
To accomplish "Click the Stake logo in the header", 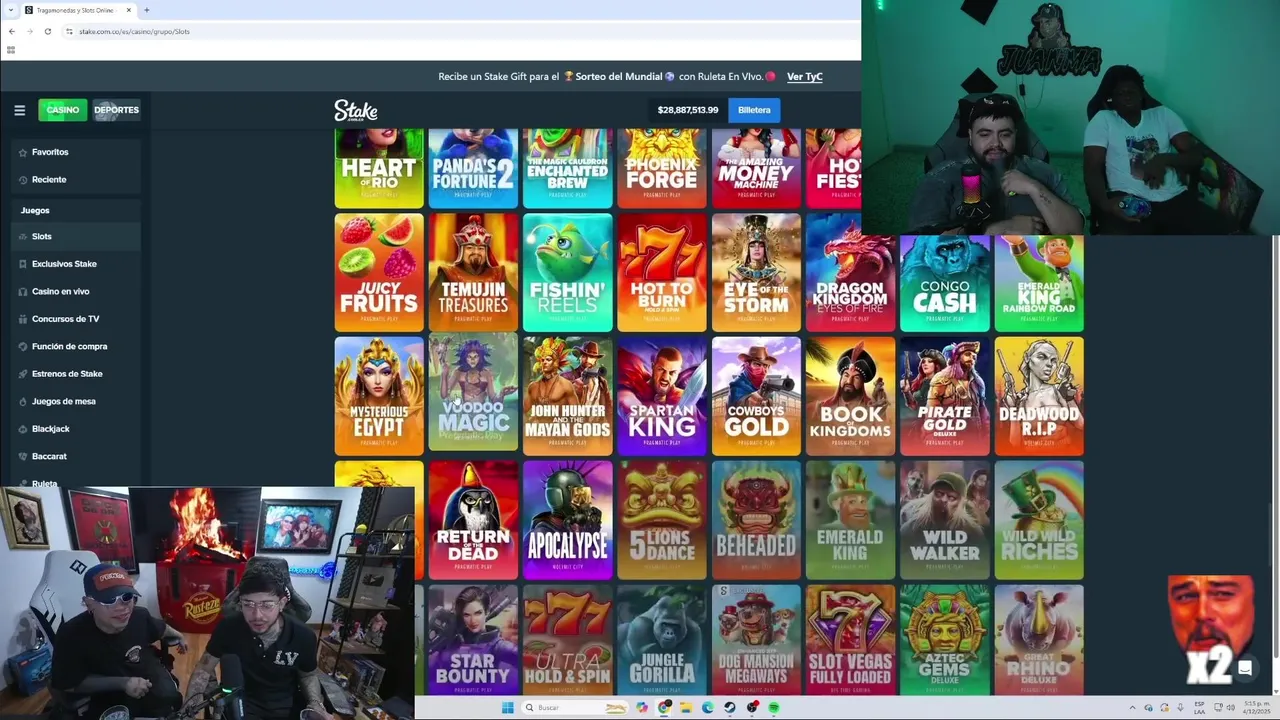I will (355, 110).
